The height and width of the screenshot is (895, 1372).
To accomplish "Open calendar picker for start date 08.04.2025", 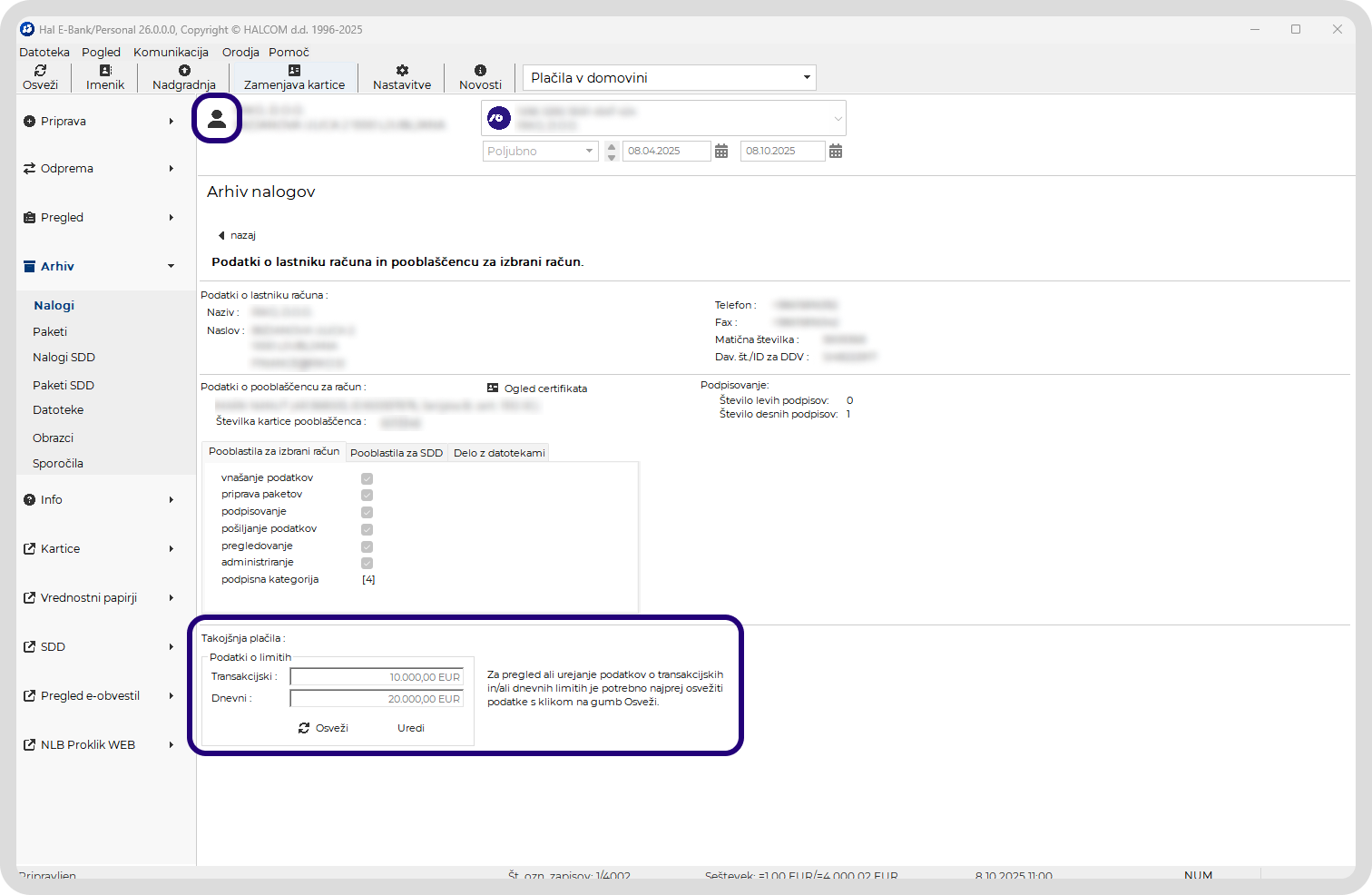I will click(x=721, y=152).
